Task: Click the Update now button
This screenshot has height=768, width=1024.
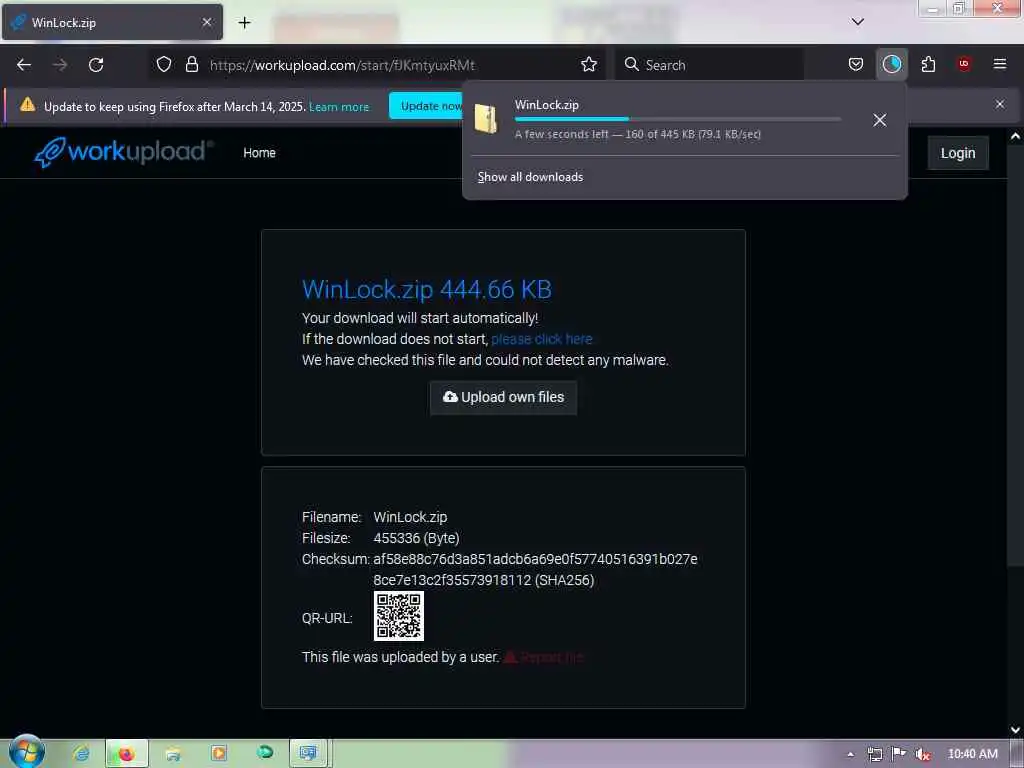Action: [x=426, y=106]
